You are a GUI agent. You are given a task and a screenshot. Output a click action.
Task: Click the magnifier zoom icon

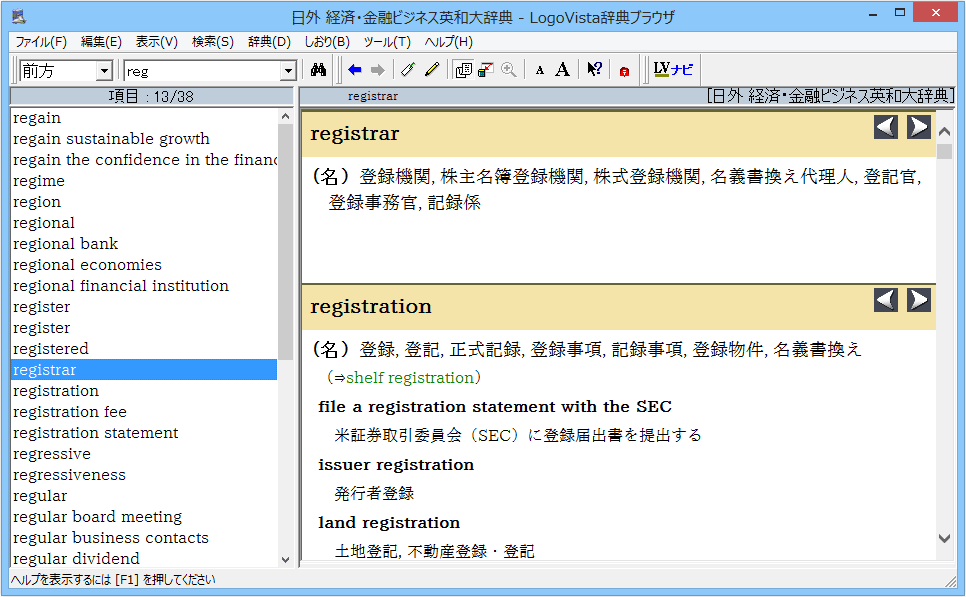(509, 70)
